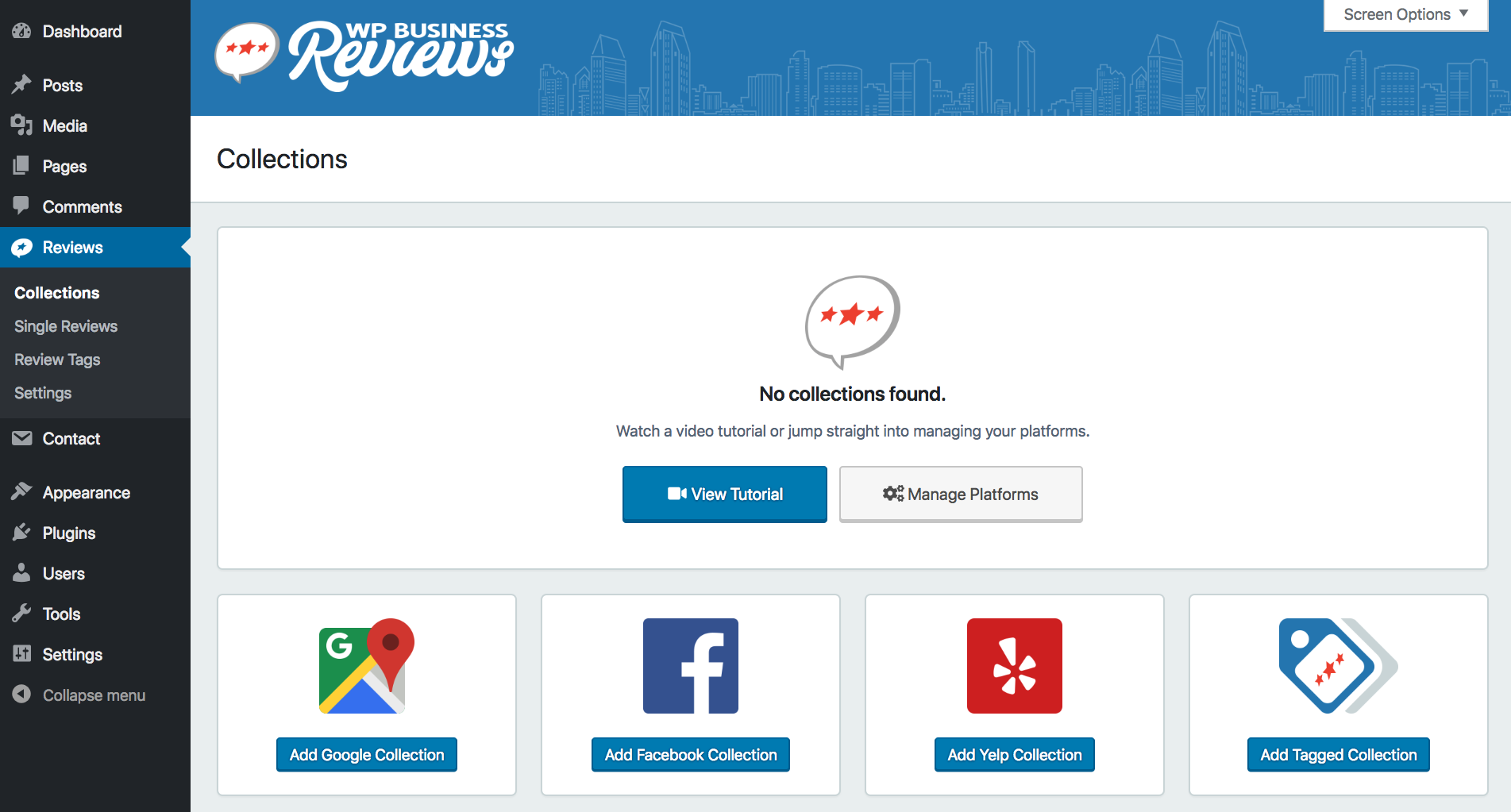1511x812 pixels.
Task: Click the Reviews star bubble icon
Action: 21,247
